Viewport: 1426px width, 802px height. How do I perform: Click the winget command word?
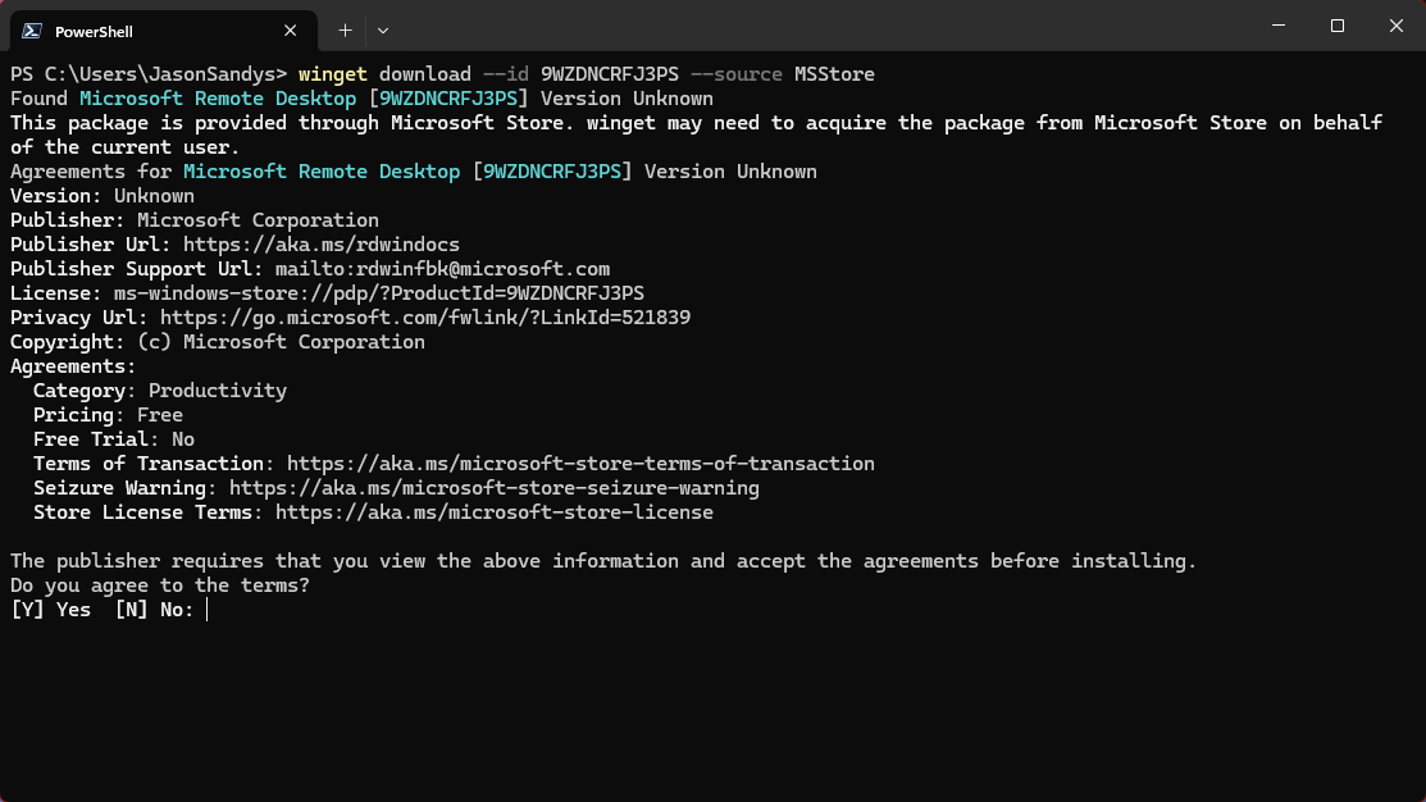point(332,75)
